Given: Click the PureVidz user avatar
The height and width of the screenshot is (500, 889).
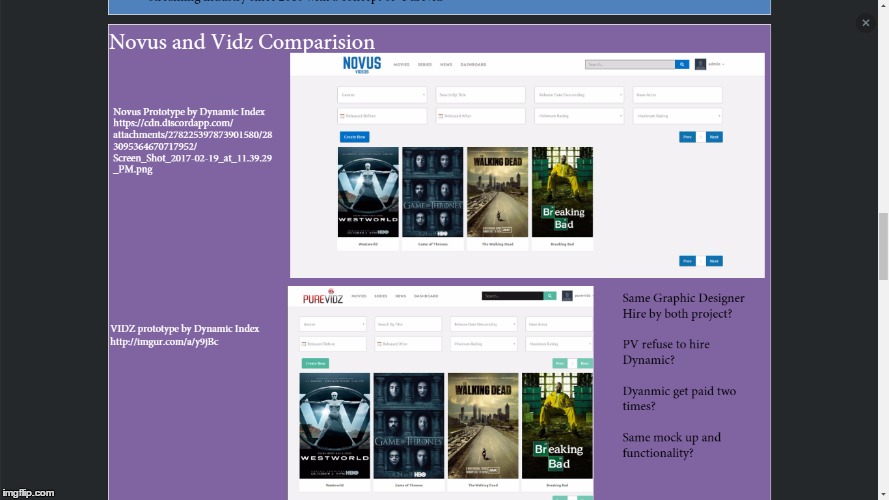Looking at the screenshot, I should point(567,296).
